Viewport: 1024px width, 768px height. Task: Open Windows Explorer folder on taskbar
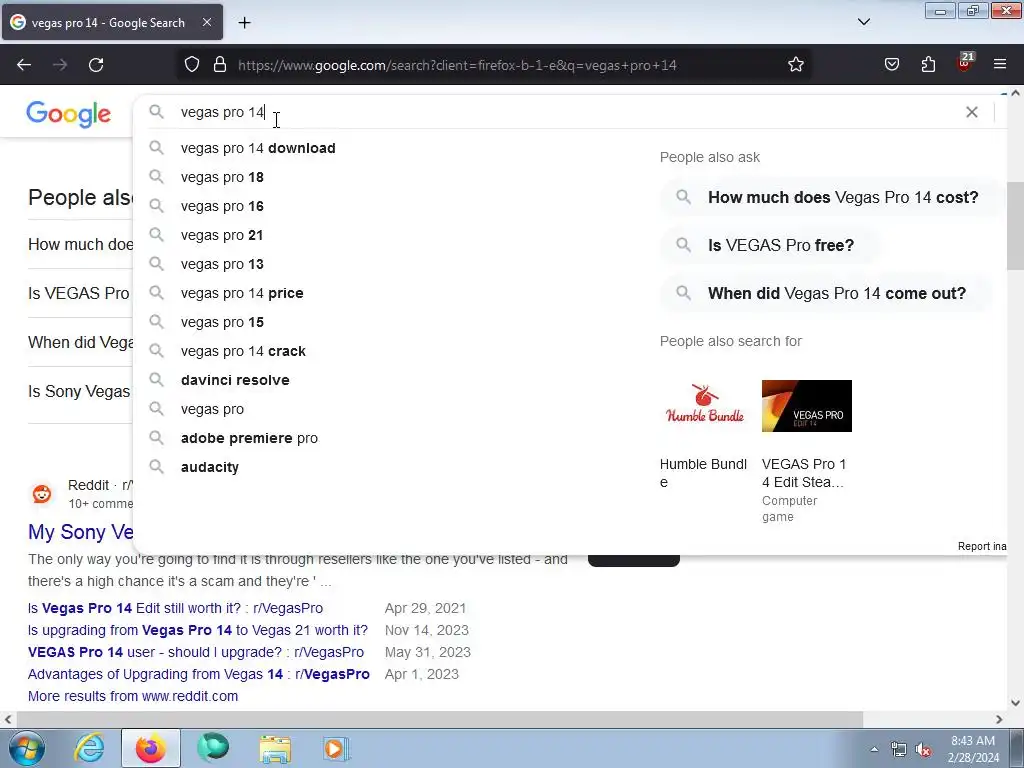(x=275, y=748)
